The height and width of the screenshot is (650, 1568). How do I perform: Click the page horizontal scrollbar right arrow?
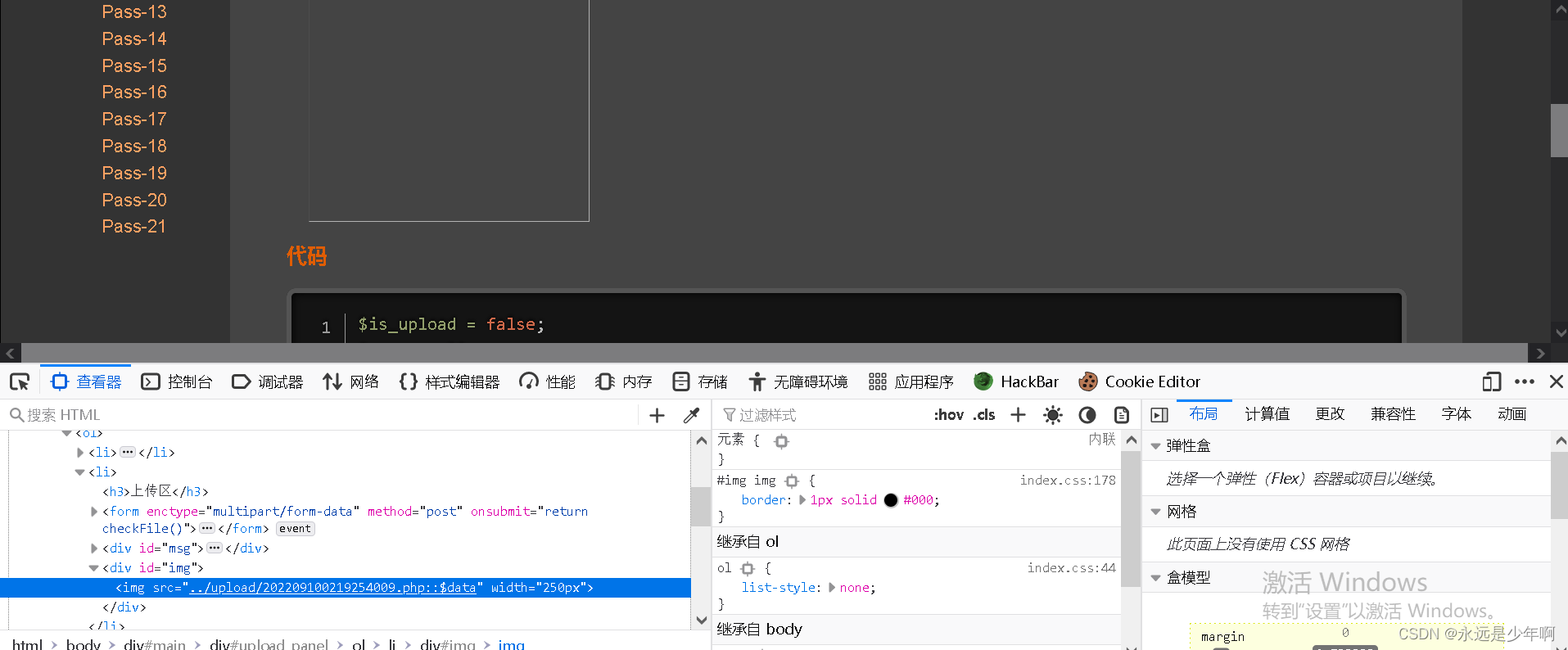point(1540,354)
